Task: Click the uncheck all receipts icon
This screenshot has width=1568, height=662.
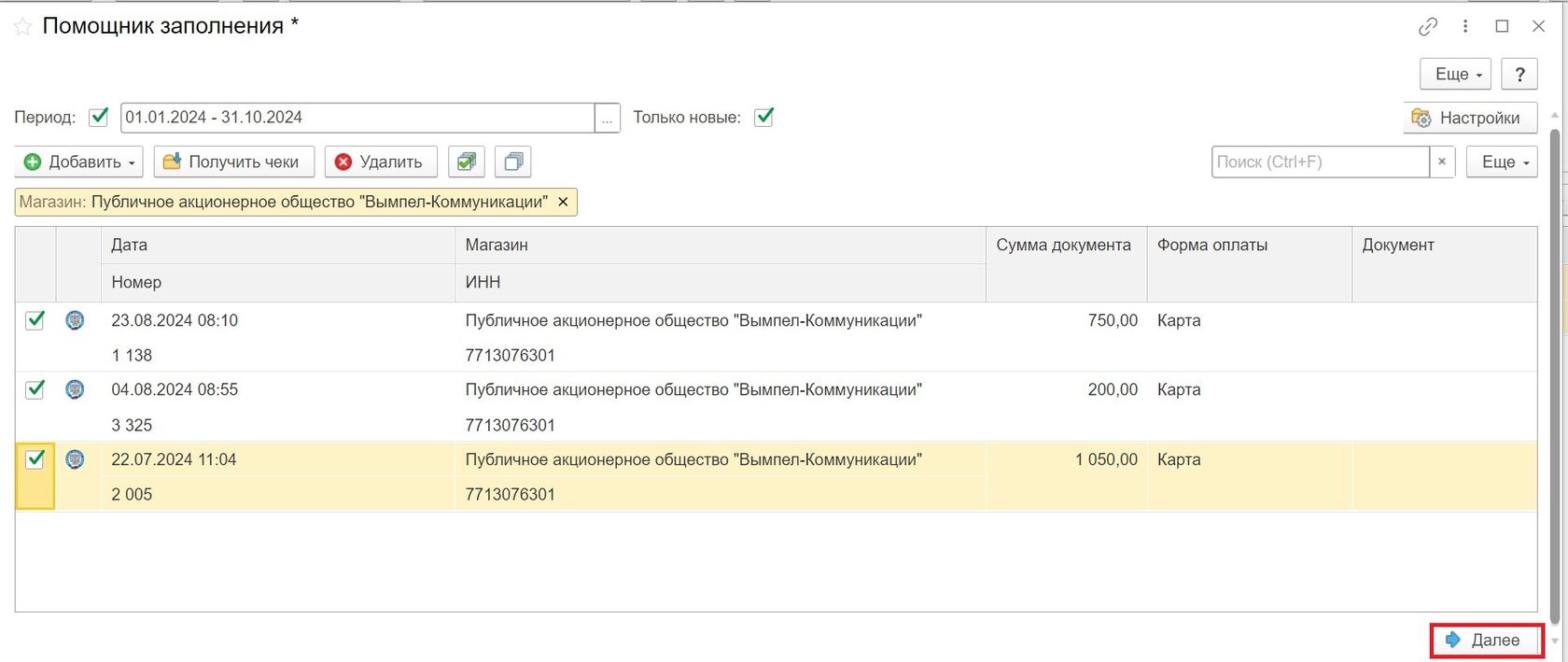Action: tap(513, 162)
